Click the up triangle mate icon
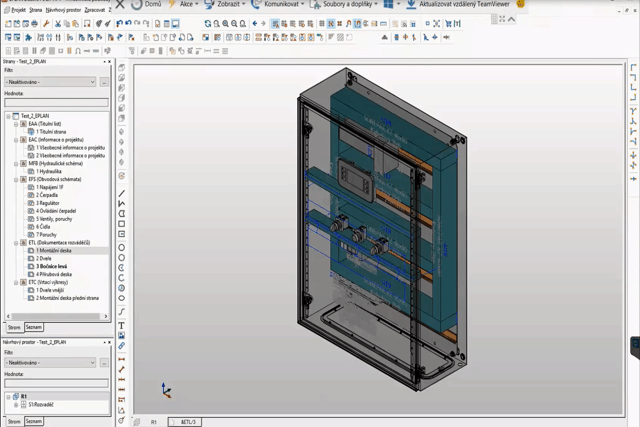The image size is (640, 427). tap(384, 38)
